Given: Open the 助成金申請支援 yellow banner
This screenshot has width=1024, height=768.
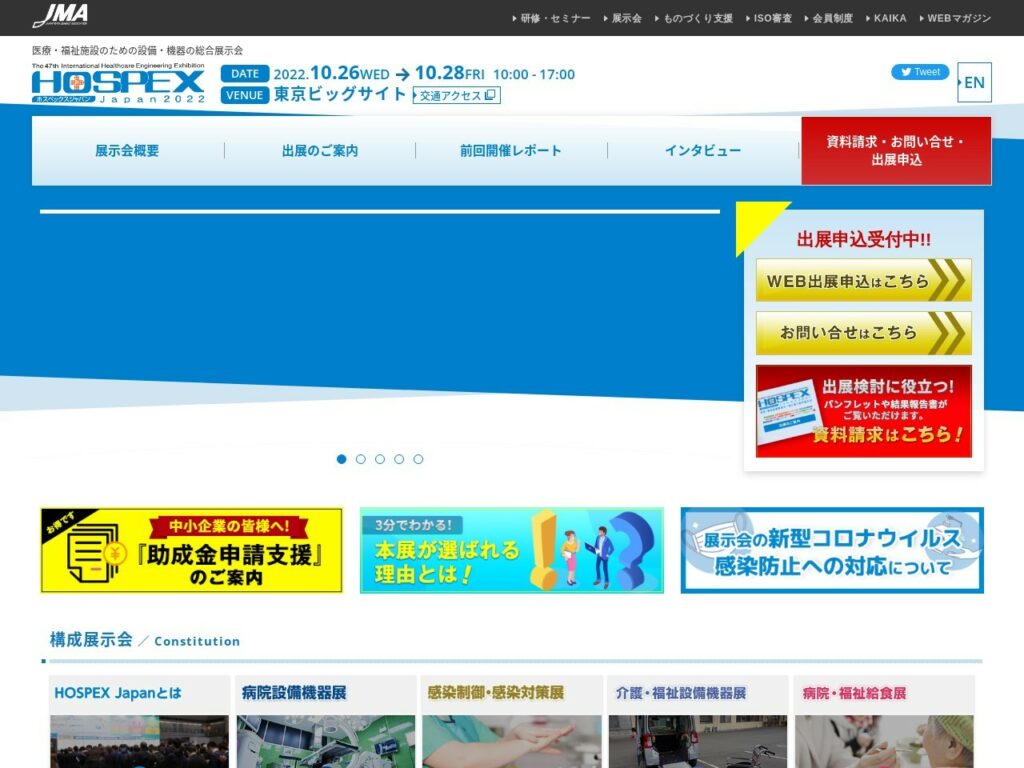Looking at the screenshot, I should (x=191, y=551).
